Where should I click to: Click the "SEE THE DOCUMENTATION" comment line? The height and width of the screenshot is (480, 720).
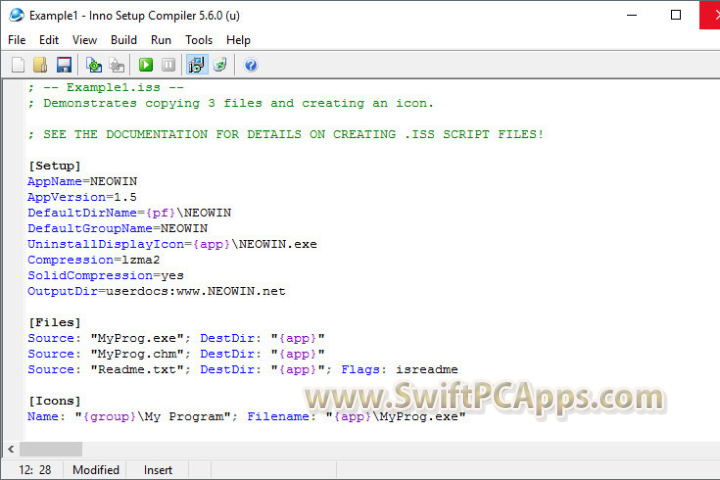pyautogui.click(x=286, y=134)
